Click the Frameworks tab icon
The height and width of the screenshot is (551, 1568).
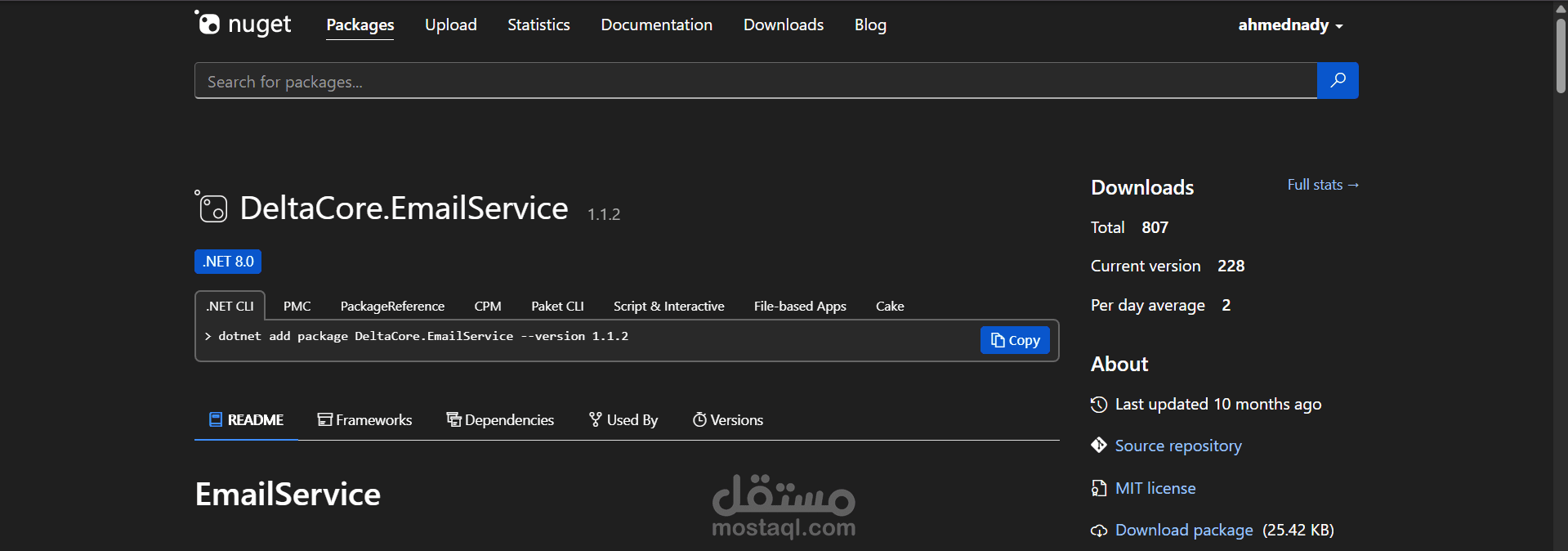[x=324, y=419]
